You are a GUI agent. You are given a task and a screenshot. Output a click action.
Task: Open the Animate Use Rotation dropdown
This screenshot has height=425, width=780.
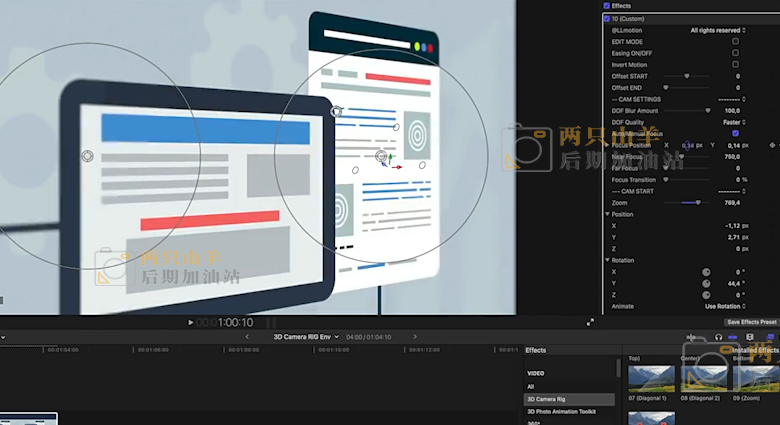coord(725,306)
